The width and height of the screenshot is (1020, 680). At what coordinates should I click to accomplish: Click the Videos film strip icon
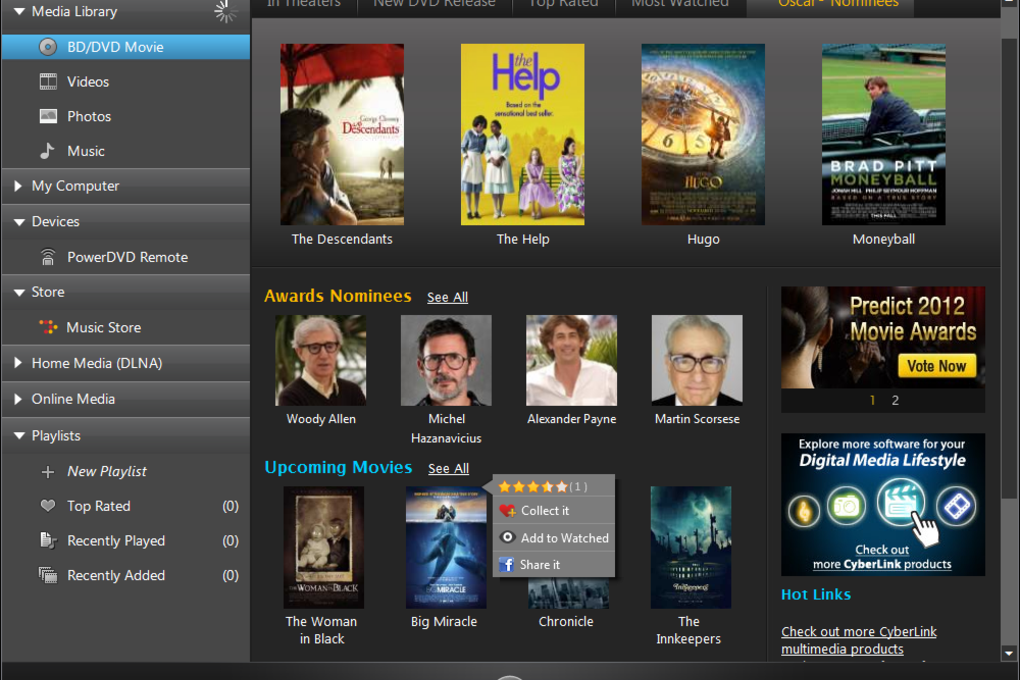click(x=48, y=81)
